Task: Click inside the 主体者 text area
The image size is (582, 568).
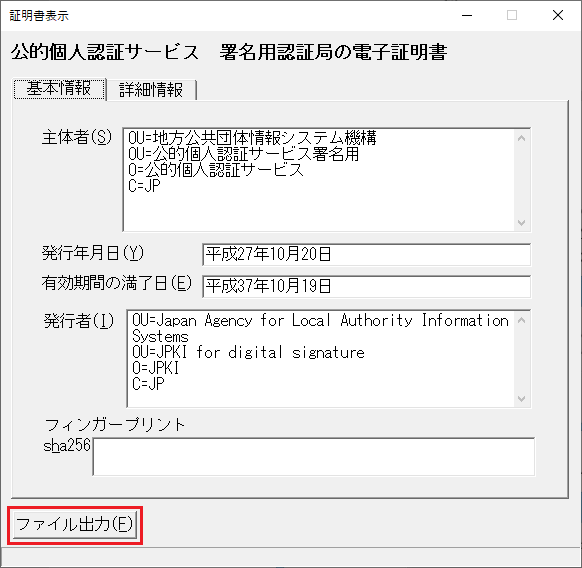Action: (318, 180)
